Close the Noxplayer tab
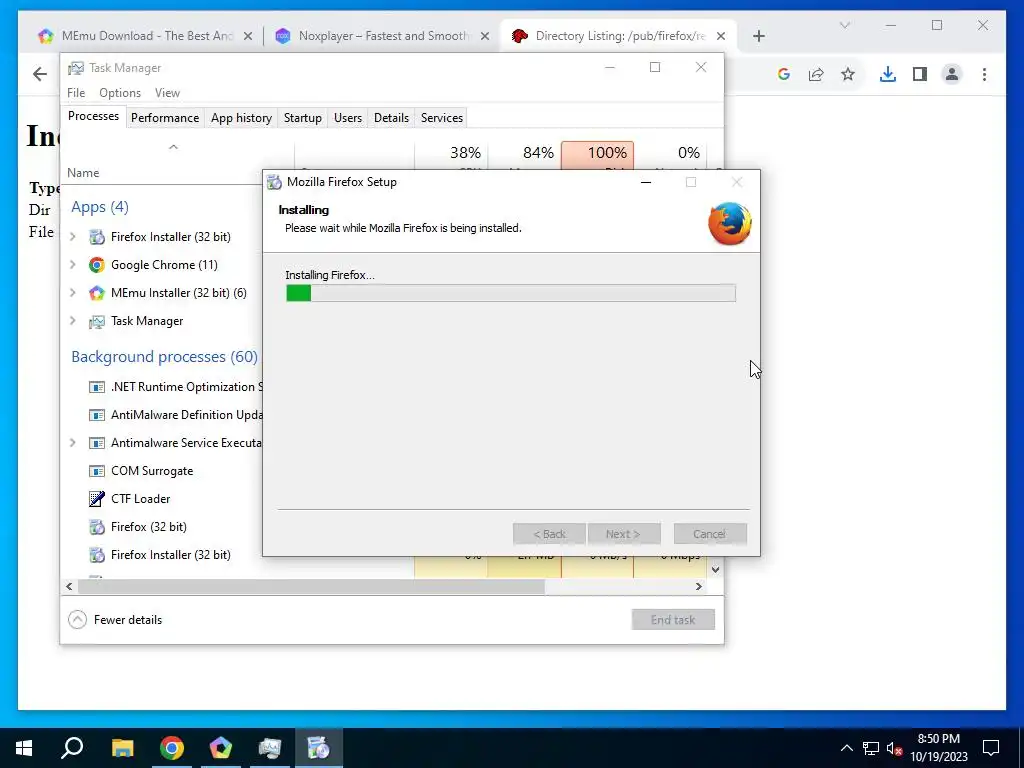Image resolution: width=1024 pixels, height=768 pixels. (485, 37)
